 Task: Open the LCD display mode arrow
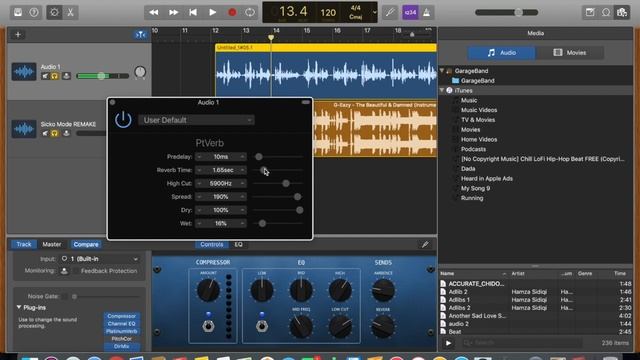374,12
